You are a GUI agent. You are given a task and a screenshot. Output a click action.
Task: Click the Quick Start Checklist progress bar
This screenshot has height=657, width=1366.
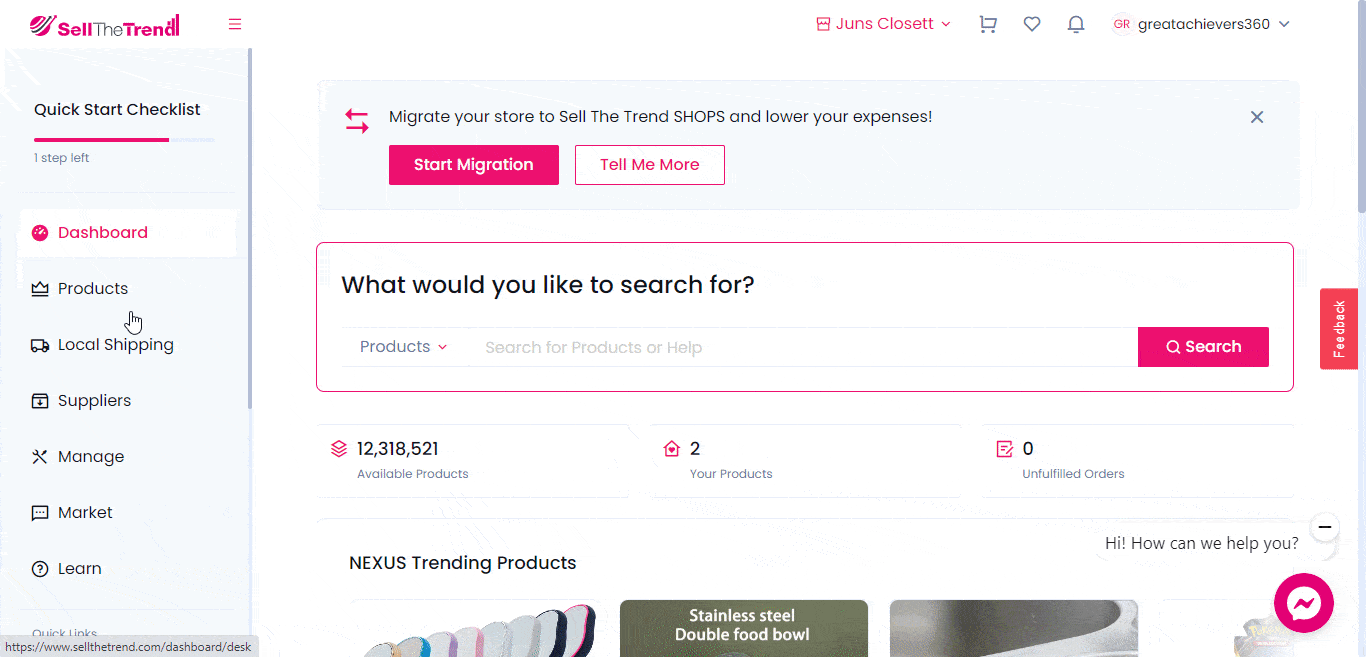(x=124, y=140)
